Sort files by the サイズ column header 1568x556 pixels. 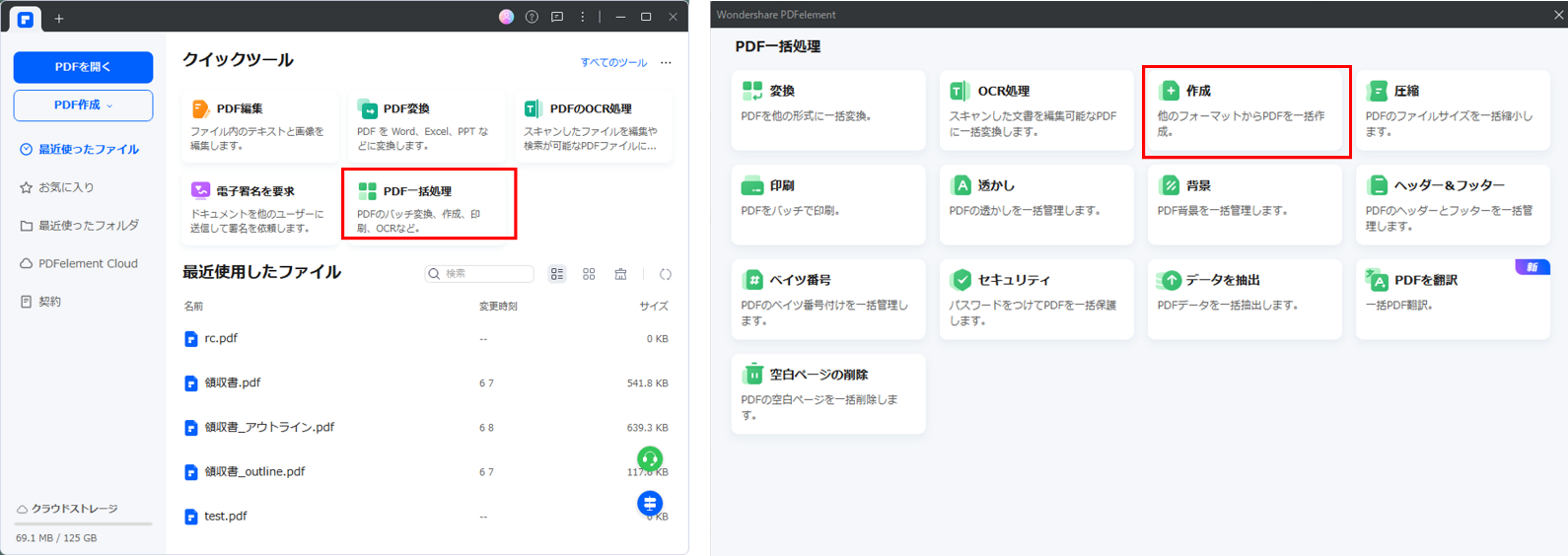[654, 307]
